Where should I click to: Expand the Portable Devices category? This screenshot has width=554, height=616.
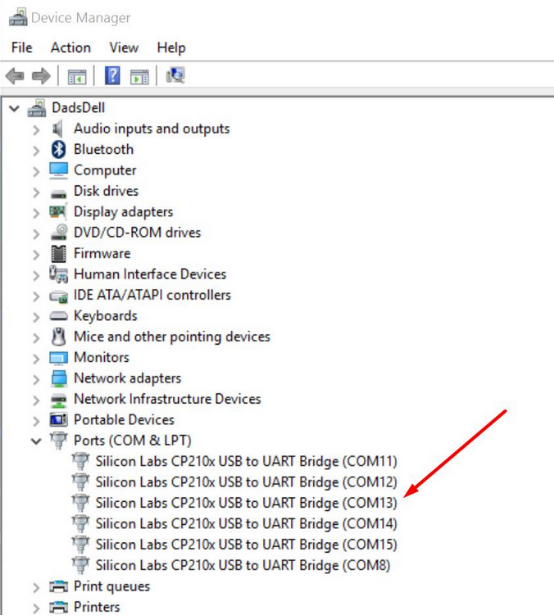pos(36,421)
